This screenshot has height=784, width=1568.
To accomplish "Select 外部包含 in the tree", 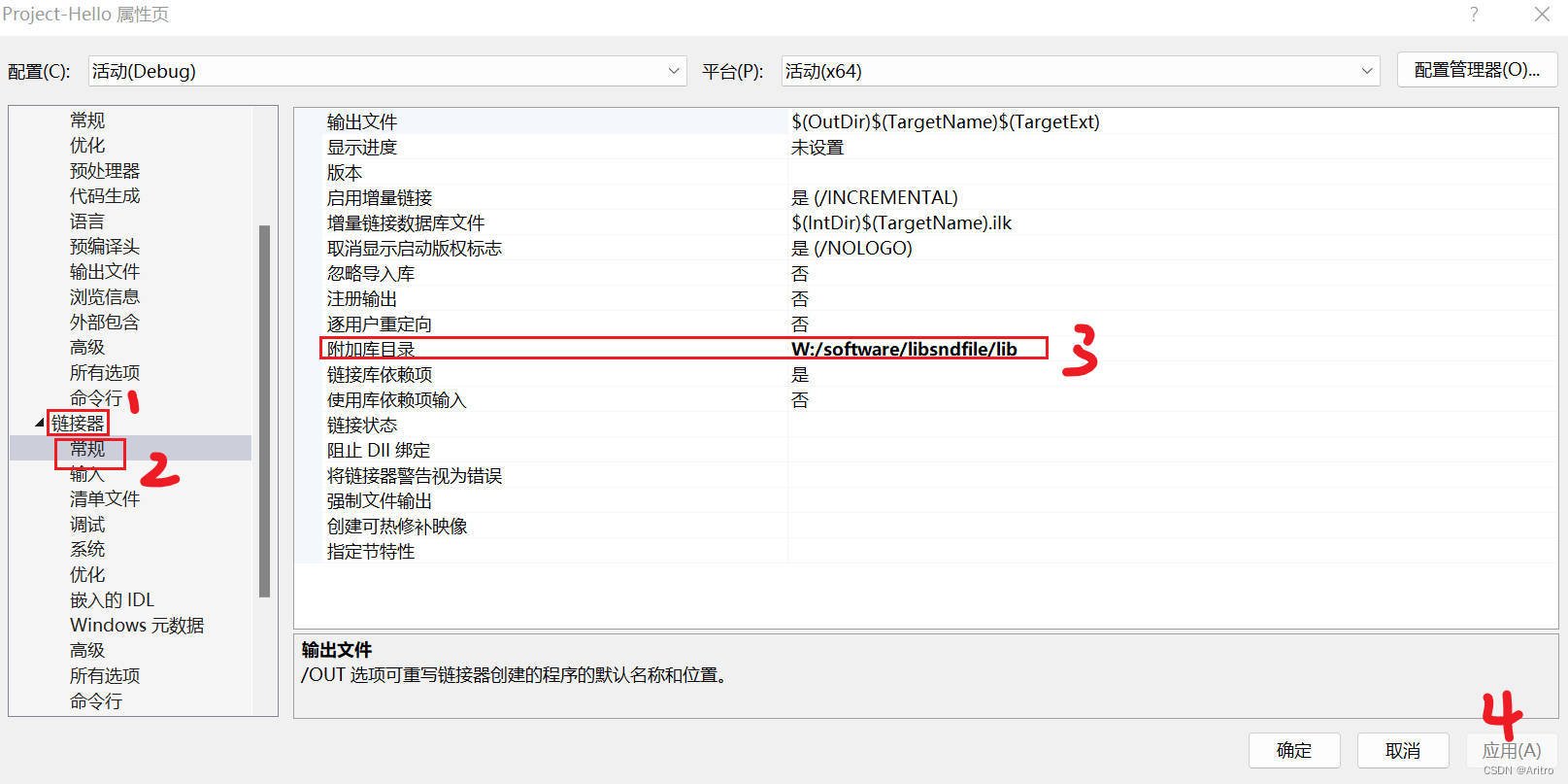I will (x=105, y=323).
